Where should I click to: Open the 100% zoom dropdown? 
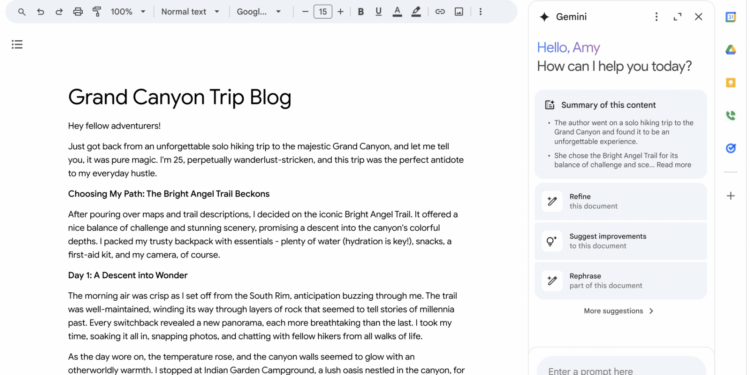coord(128,12)
